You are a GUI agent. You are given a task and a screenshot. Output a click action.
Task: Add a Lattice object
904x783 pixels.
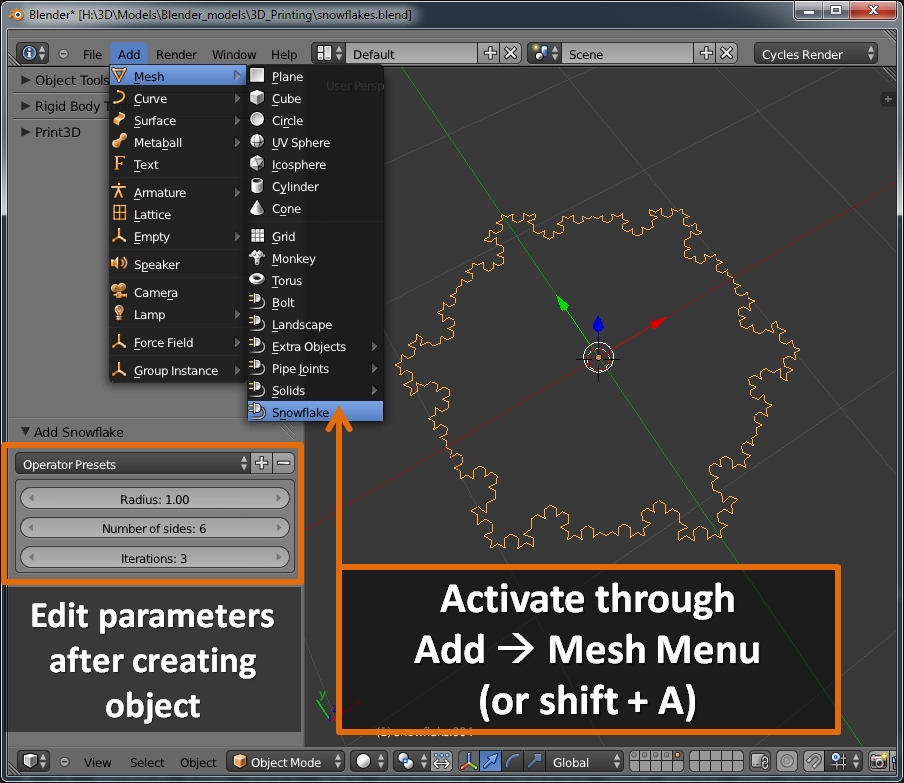(x=177, y=214)
